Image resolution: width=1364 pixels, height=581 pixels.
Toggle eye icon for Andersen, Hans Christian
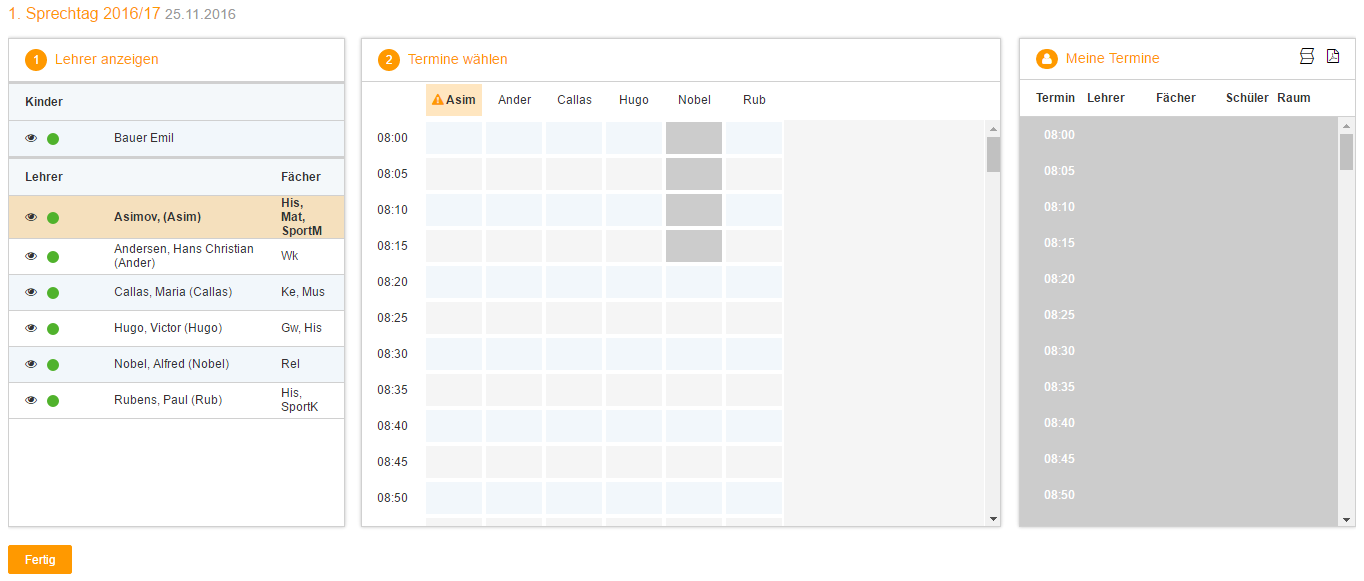click(x=31, y=256)
